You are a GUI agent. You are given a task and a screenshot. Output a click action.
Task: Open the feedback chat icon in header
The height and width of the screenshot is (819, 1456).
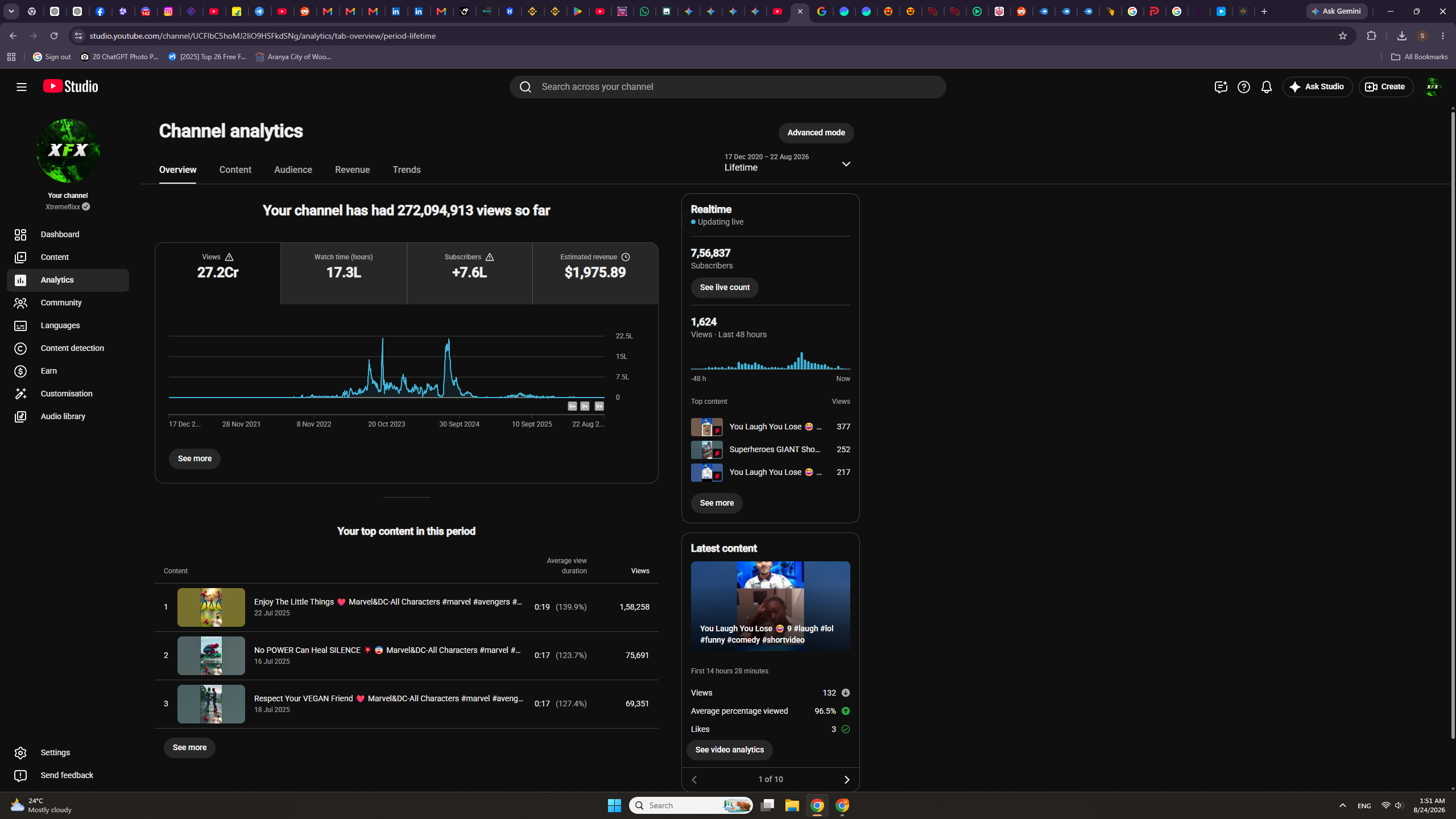point(1221,87)
